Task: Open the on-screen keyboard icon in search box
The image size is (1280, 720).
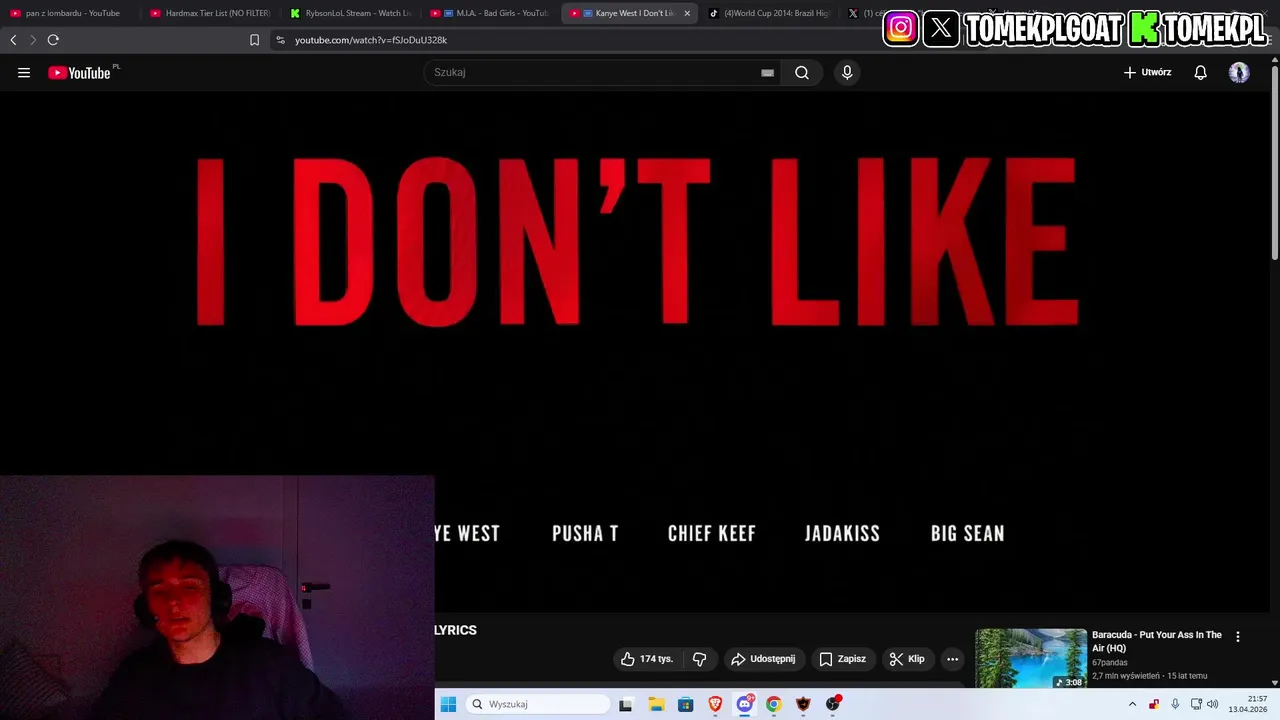Action: 767,72
